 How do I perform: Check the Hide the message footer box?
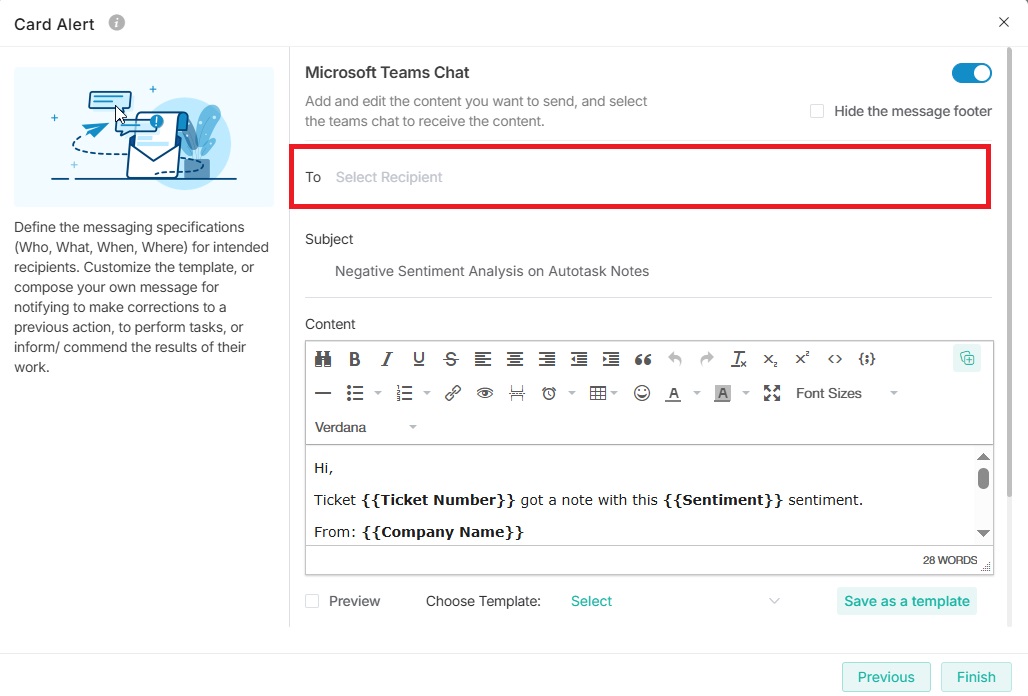coord(817,111)
